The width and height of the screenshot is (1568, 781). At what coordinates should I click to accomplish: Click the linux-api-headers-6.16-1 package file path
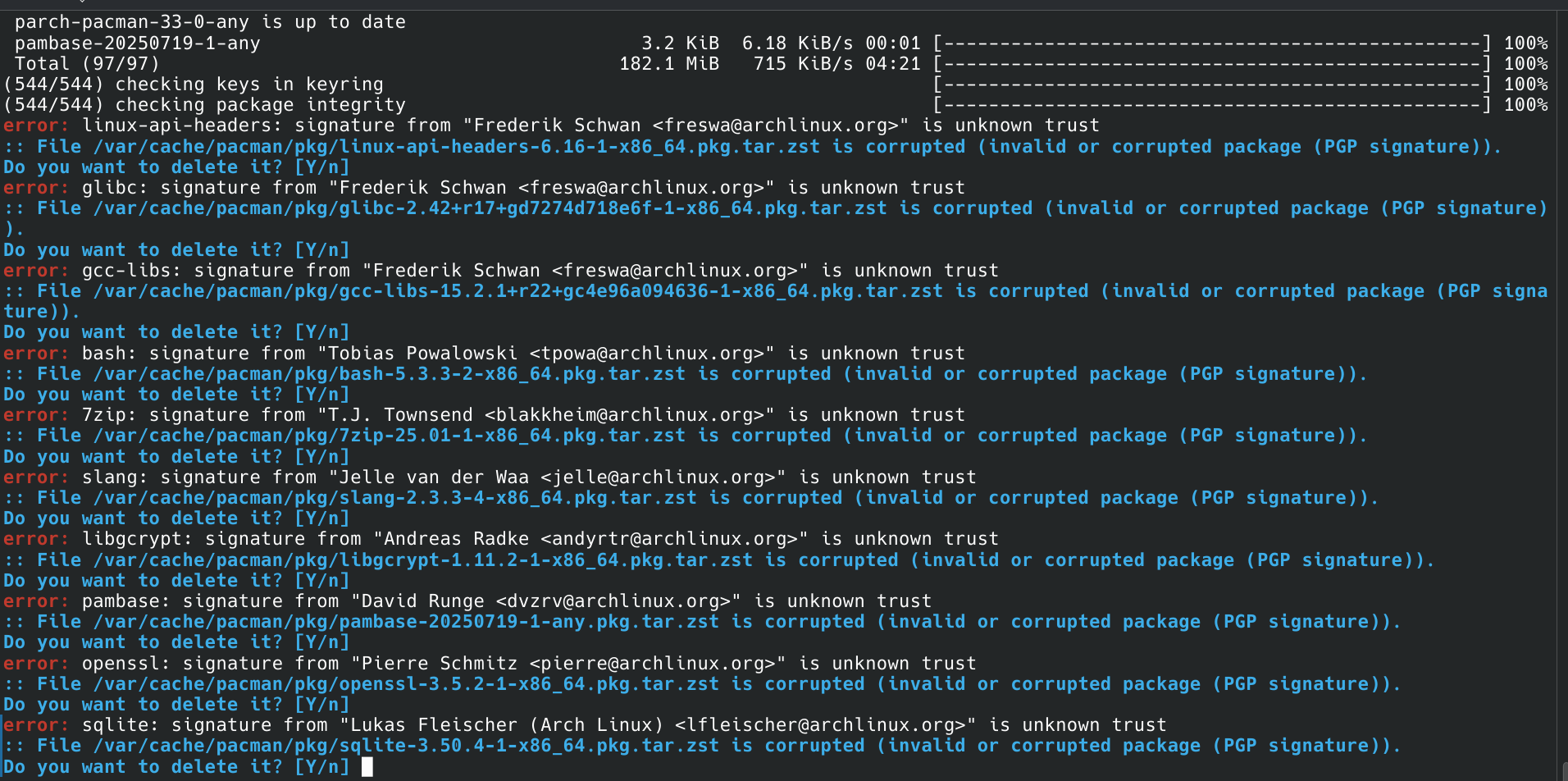456,147
